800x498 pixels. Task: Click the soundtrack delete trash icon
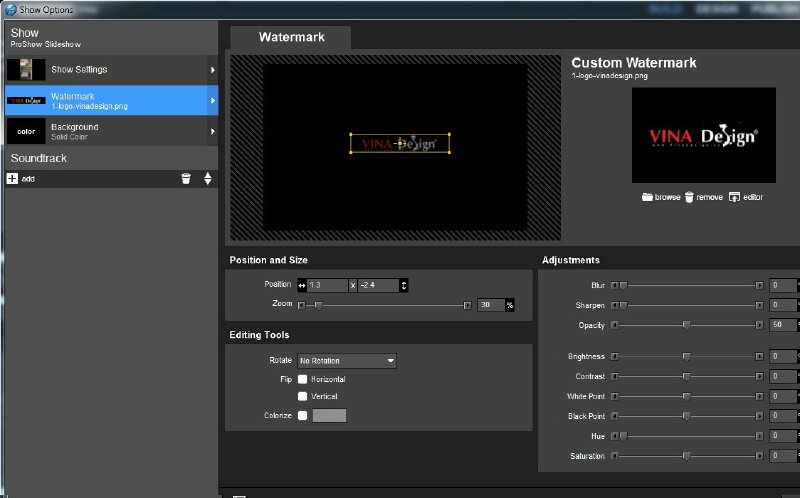click(x=186, y=178)
